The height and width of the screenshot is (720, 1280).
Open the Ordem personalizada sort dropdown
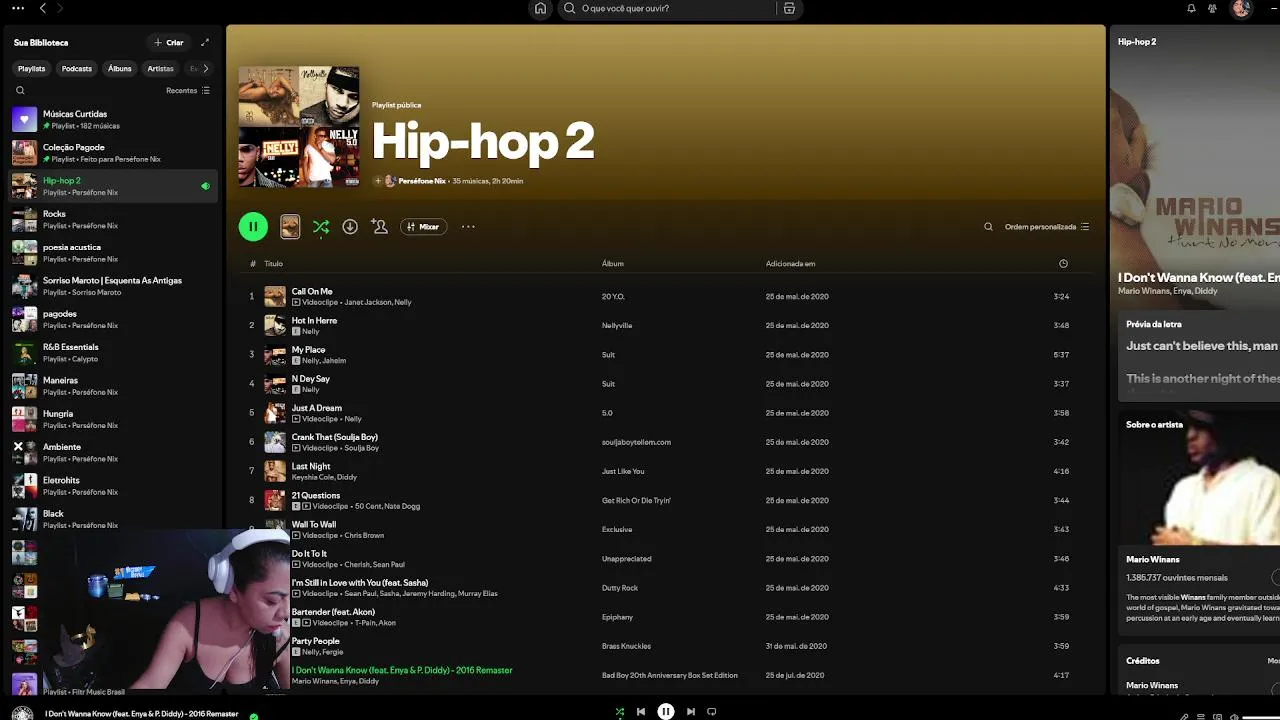click(1047, 227)
